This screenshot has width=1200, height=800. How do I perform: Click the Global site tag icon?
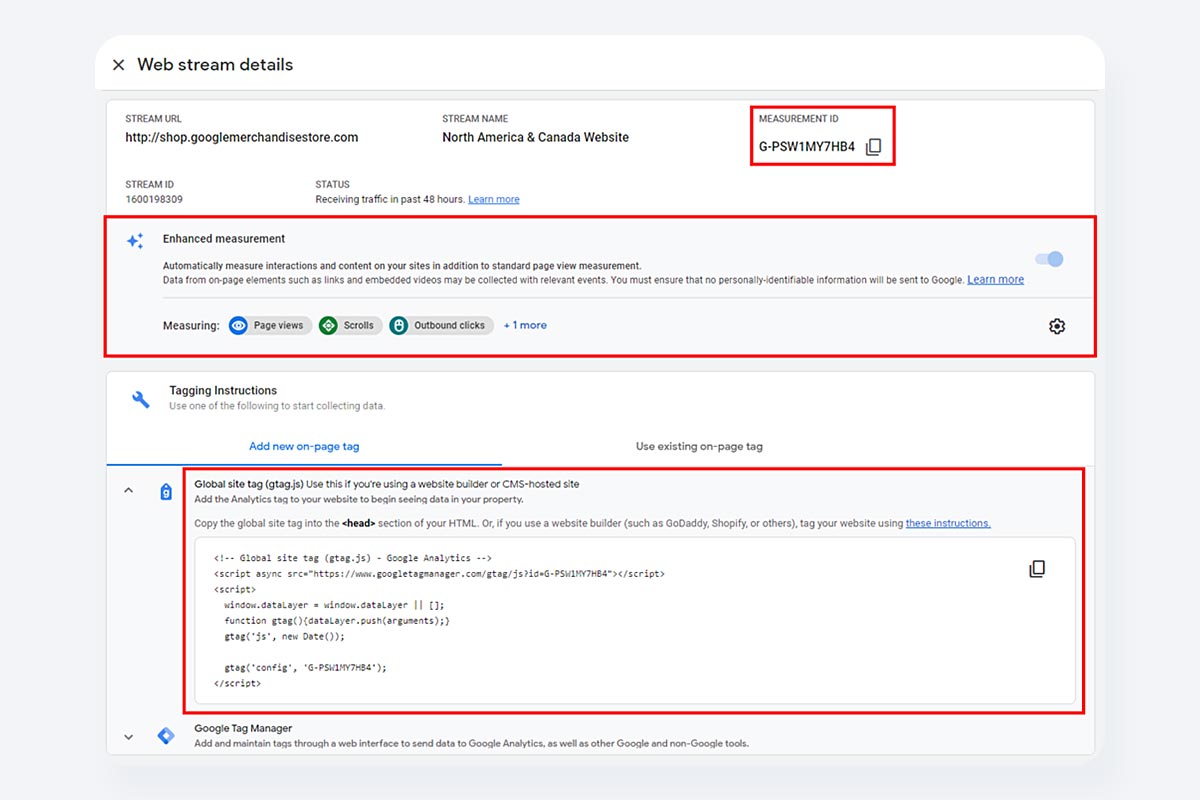click(x=166, y=491)
